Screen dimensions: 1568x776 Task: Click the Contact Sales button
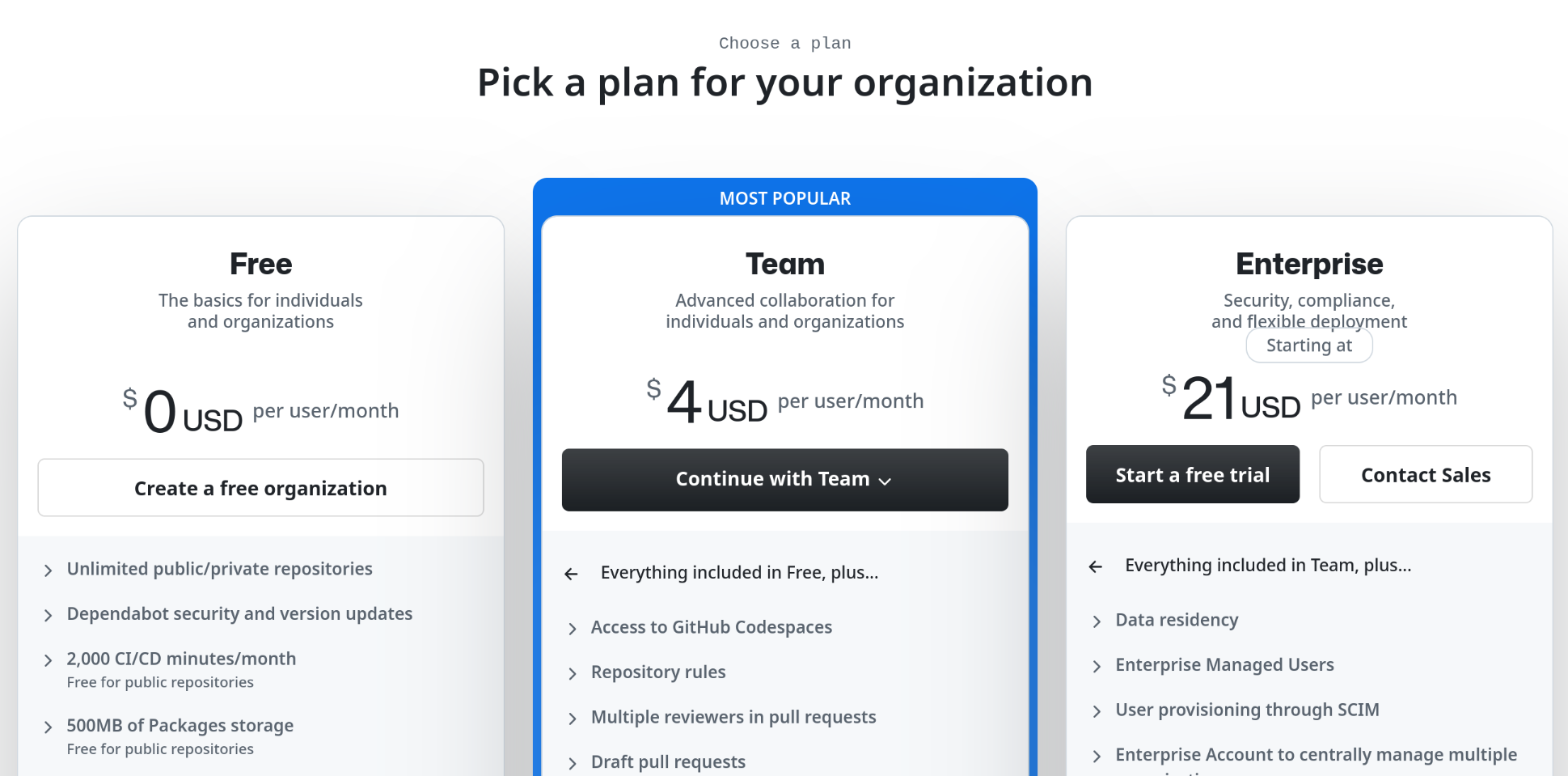coord(1426,475)
